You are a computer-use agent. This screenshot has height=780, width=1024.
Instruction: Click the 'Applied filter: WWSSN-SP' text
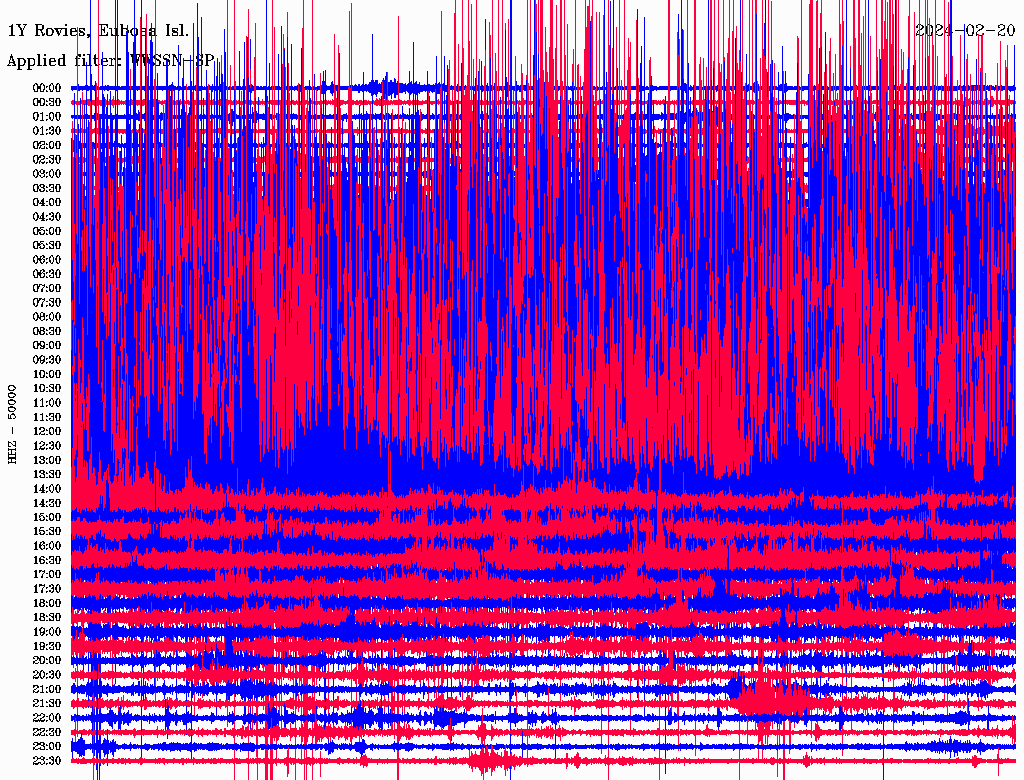tap(110, 61)
